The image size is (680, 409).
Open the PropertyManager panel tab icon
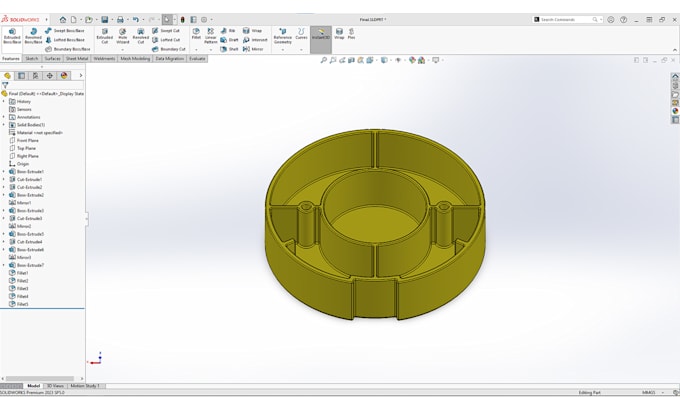point(21,75)
